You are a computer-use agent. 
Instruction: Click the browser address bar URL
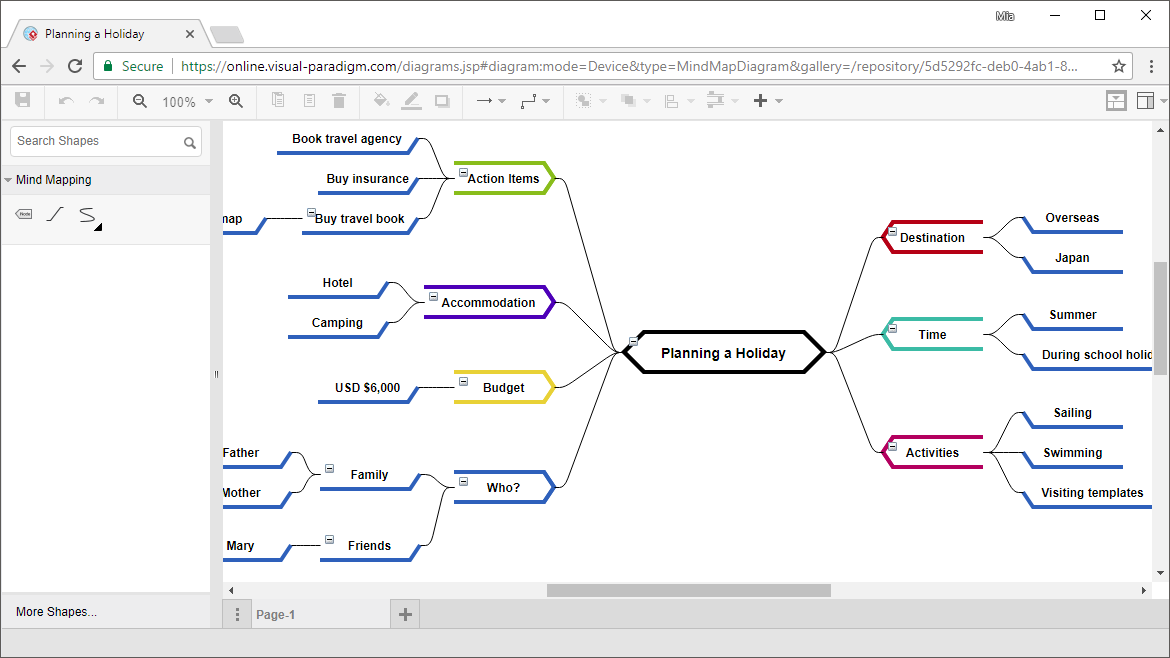[629, 66]
